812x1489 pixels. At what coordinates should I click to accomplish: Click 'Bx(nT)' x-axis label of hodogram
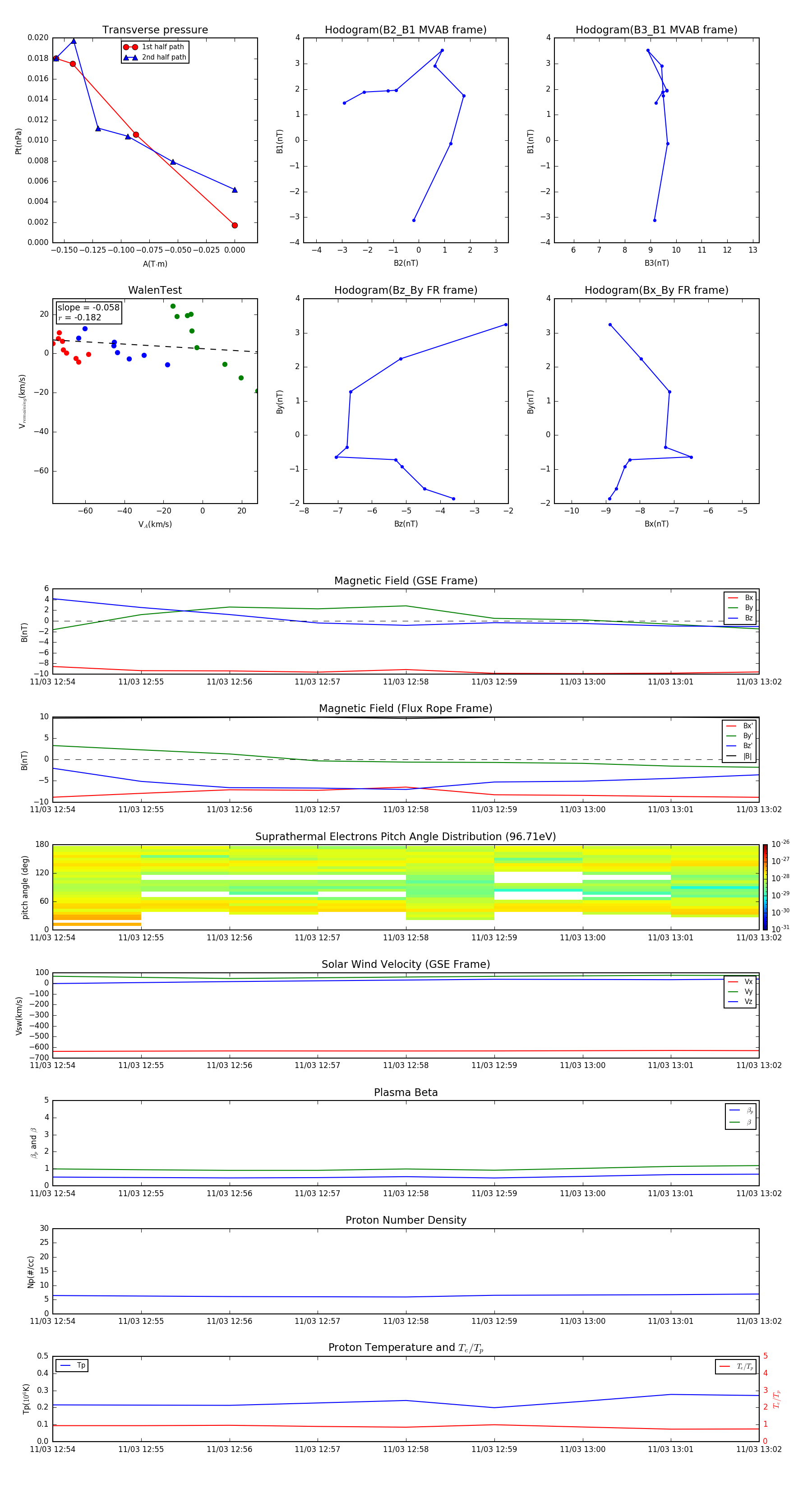(x=656, y=524)
